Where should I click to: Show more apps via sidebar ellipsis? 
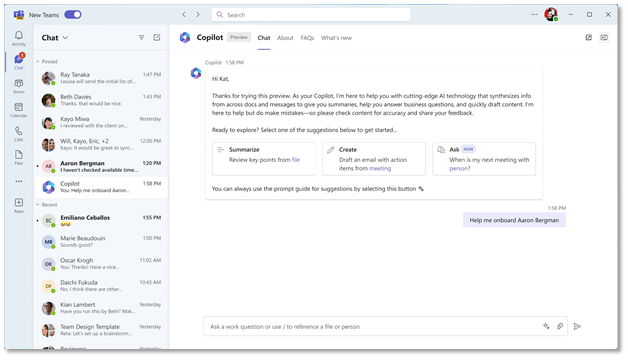pos(18,181)
